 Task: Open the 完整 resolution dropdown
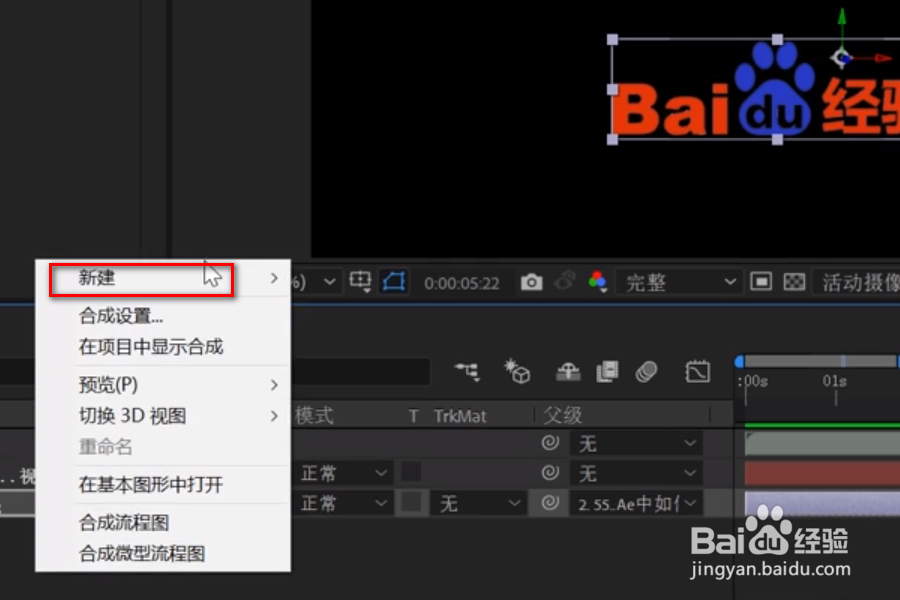pyautogui.click(x=679, y=282)
